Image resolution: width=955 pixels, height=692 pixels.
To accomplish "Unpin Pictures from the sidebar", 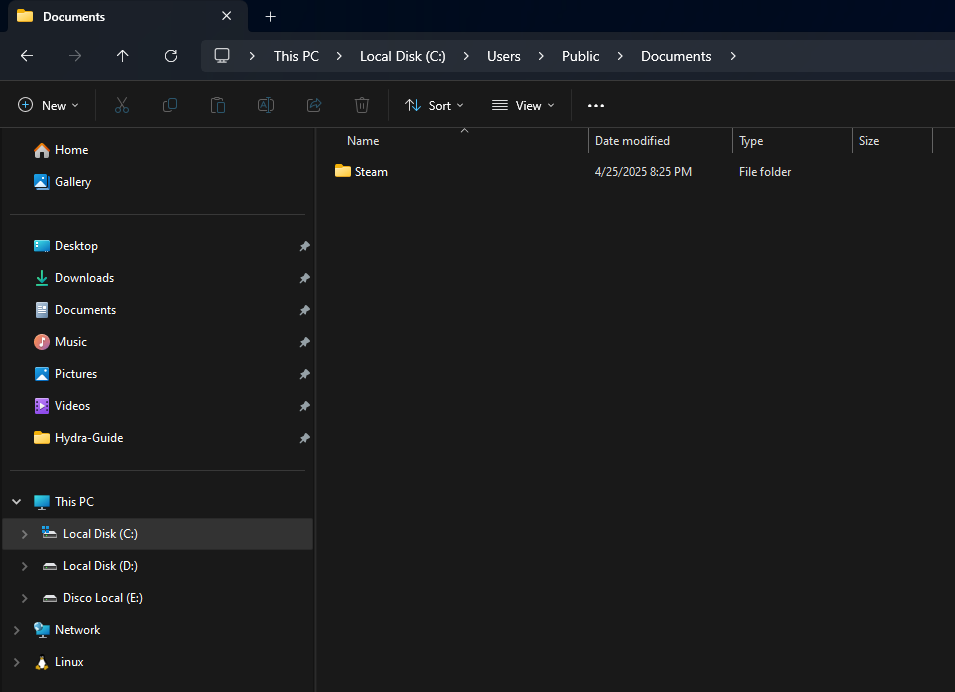I will (305, 373).
